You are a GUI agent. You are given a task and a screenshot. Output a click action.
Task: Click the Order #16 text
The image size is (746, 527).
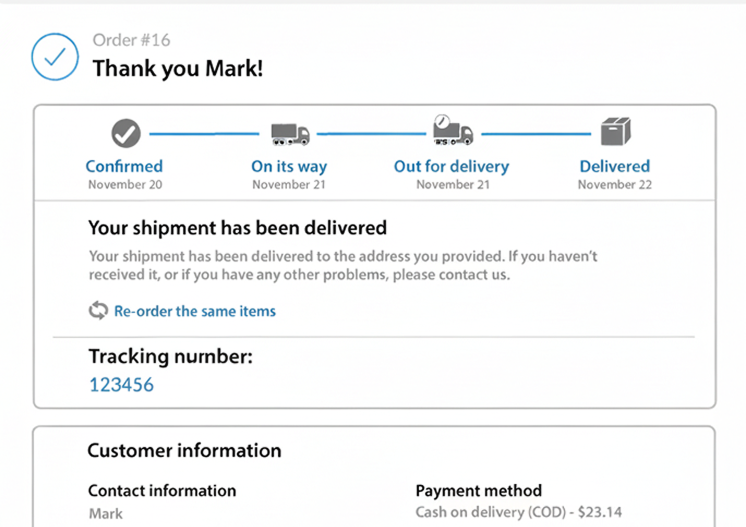point(131,40)
